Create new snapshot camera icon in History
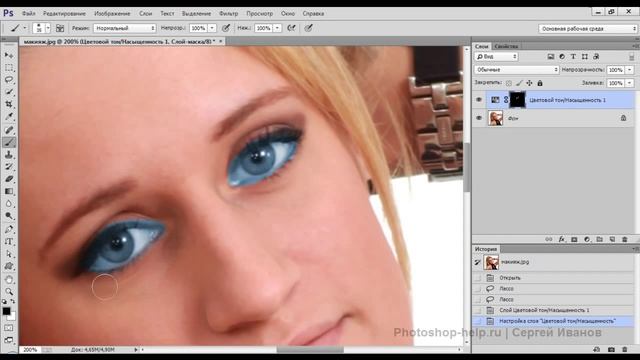This screenshot has width=640, height=360. click(x=611, y=350)
